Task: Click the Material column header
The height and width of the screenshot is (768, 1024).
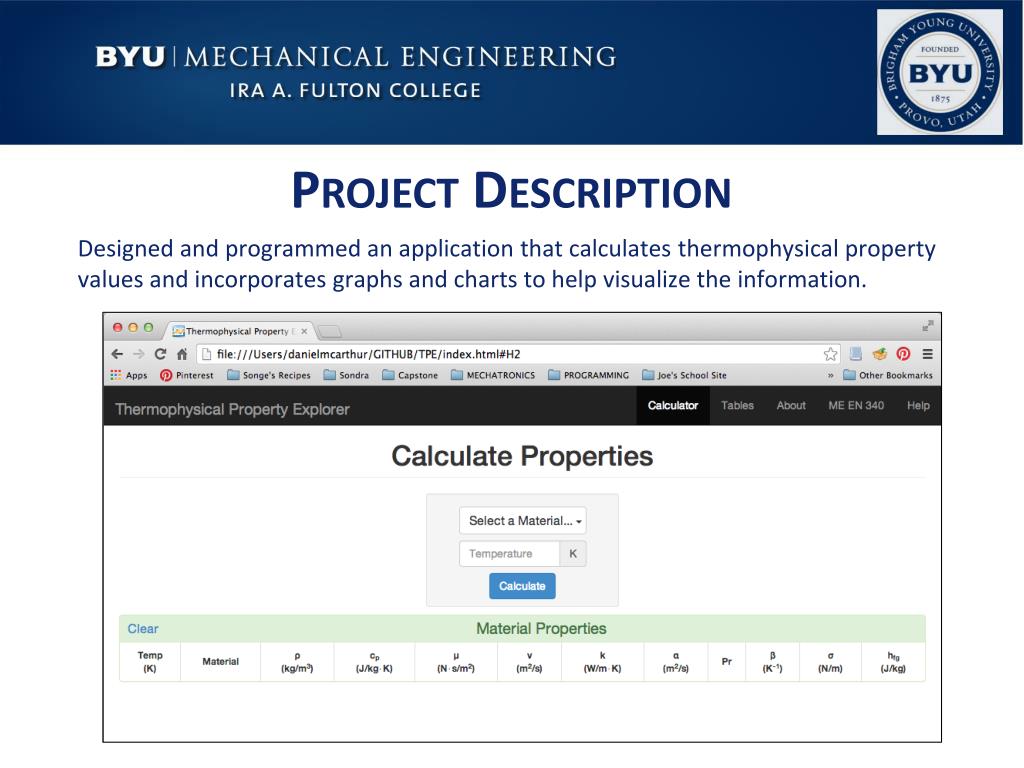Action: click(221, 662)
